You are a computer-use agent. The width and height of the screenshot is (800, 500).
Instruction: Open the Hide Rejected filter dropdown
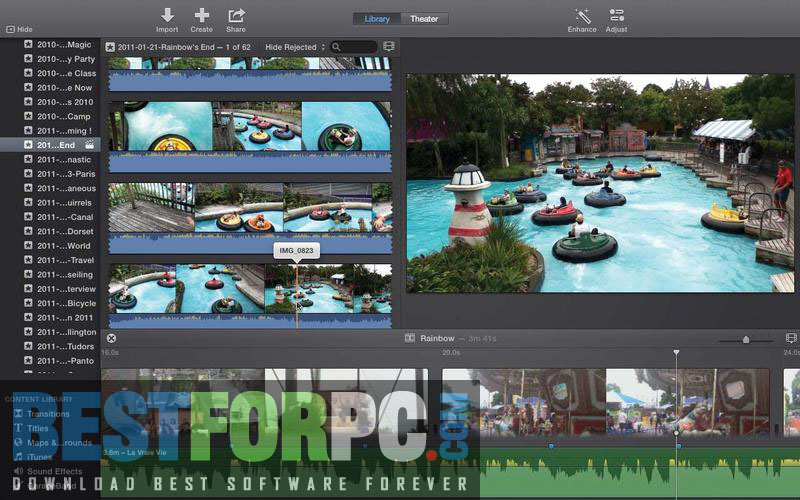295,47
